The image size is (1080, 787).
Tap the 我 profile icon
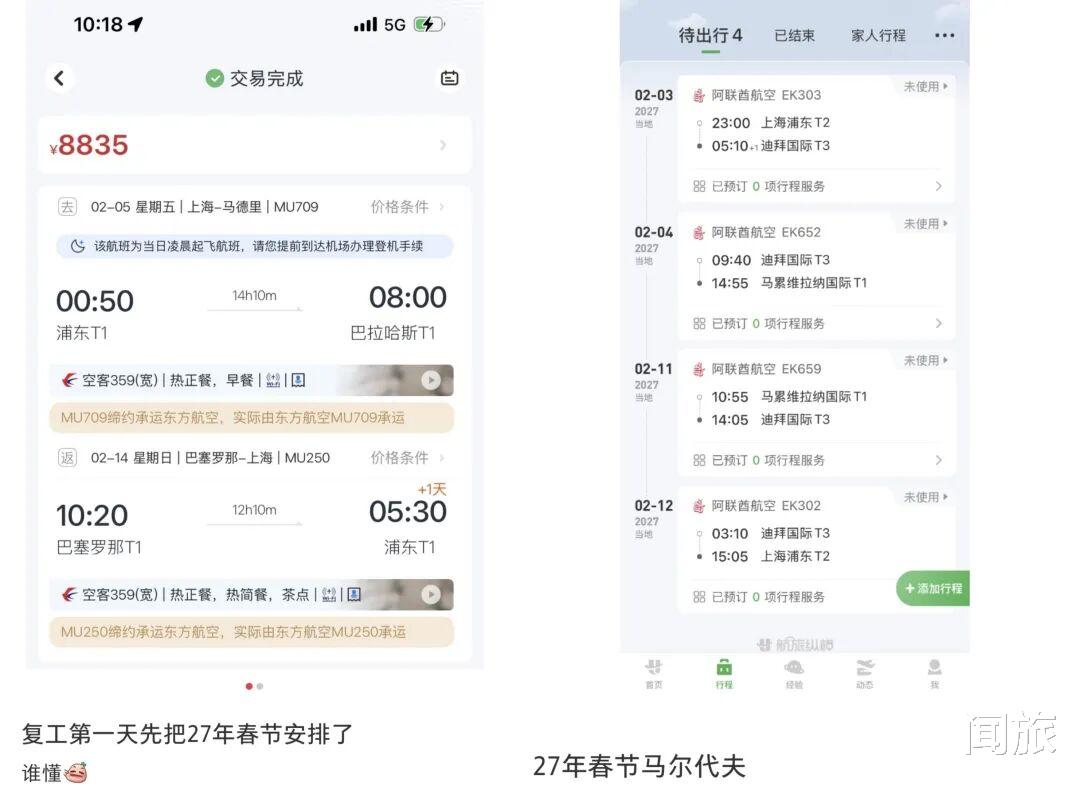point(935,673)
